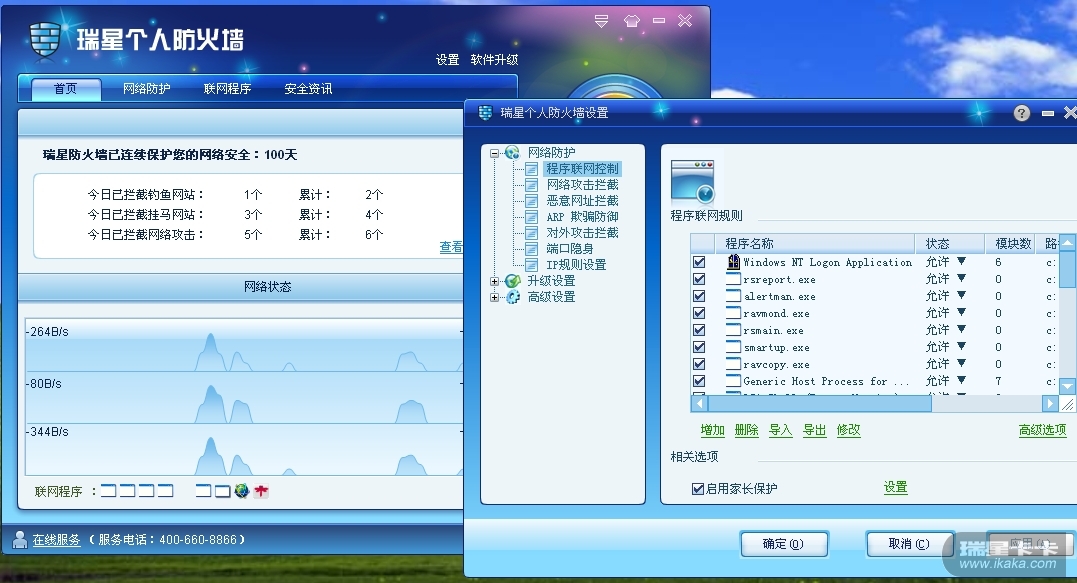Image resolution: width=1077 pixels, height=583 pixels.
Task: Open the skin (shirt) icon in main window
Action: (x=632, y=21)
